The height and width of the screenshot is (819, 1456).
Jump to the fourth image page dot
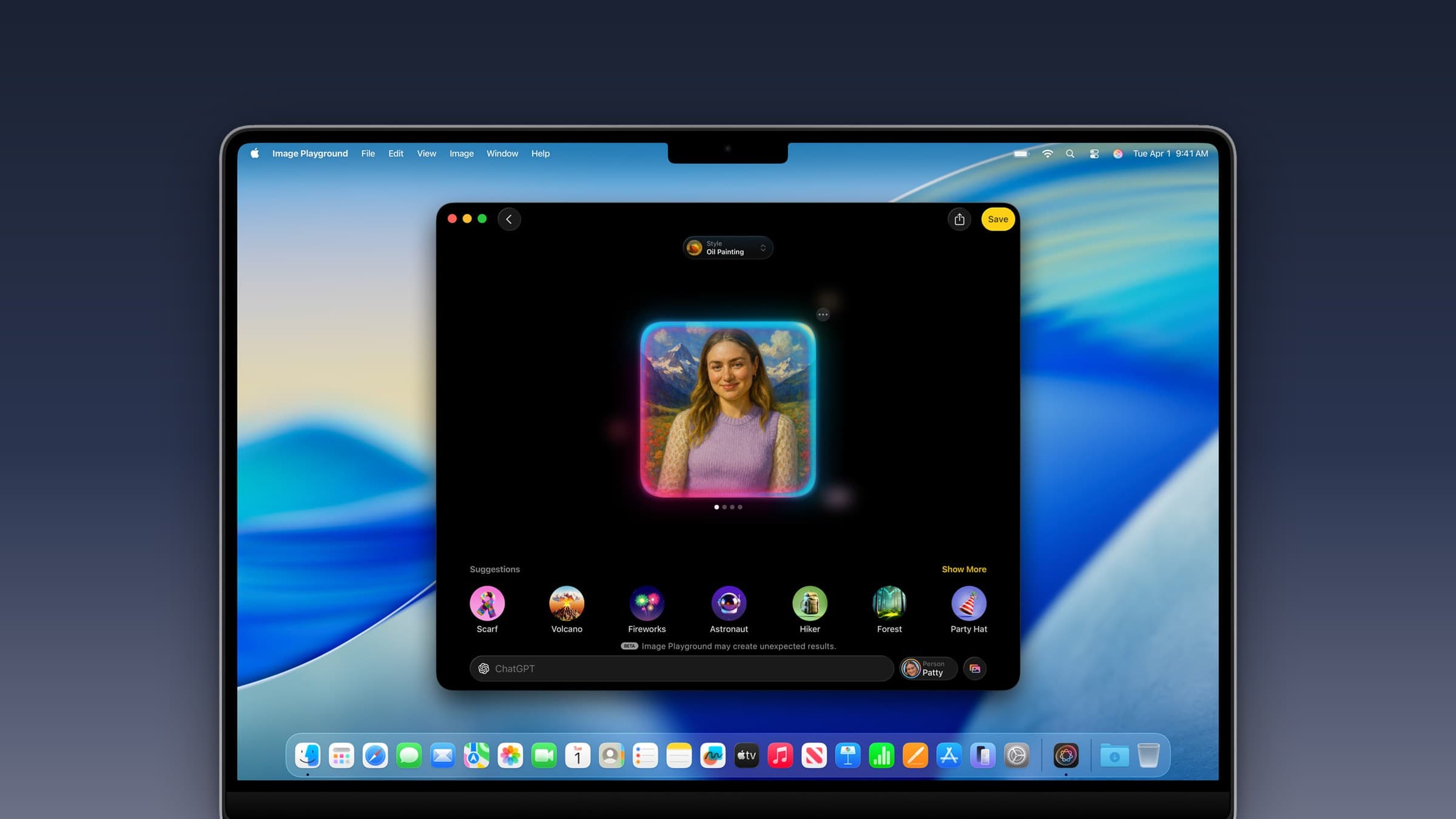(740, 507)
